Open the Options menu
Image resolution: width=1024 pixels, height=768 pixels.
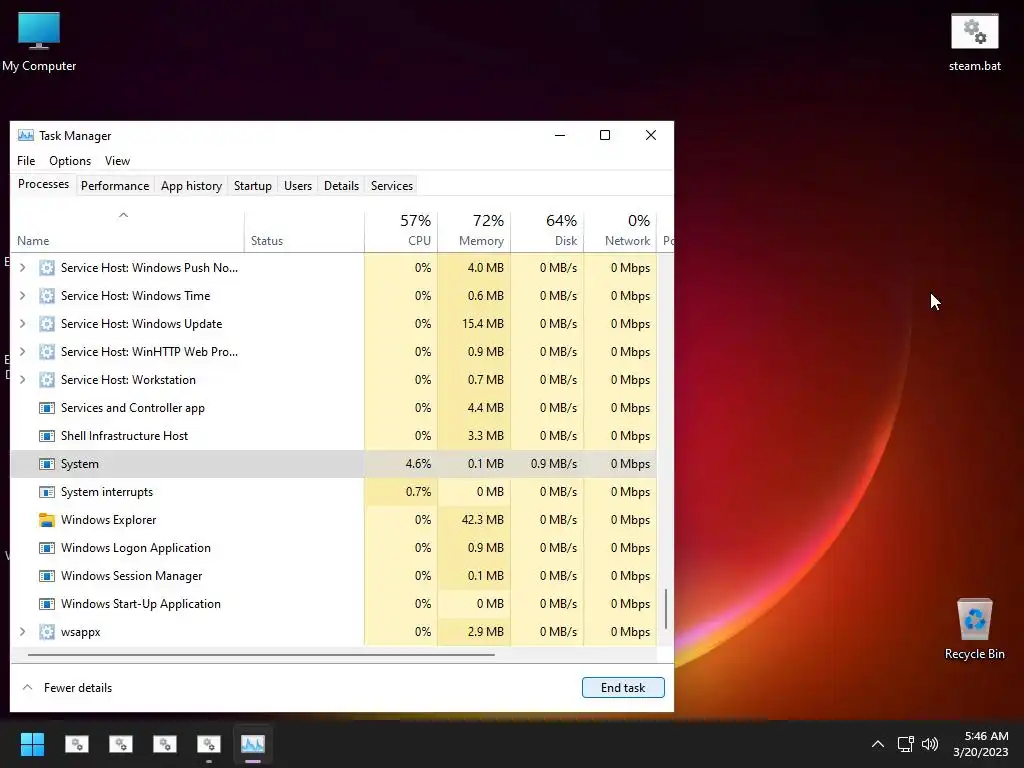tap(70, 161)
